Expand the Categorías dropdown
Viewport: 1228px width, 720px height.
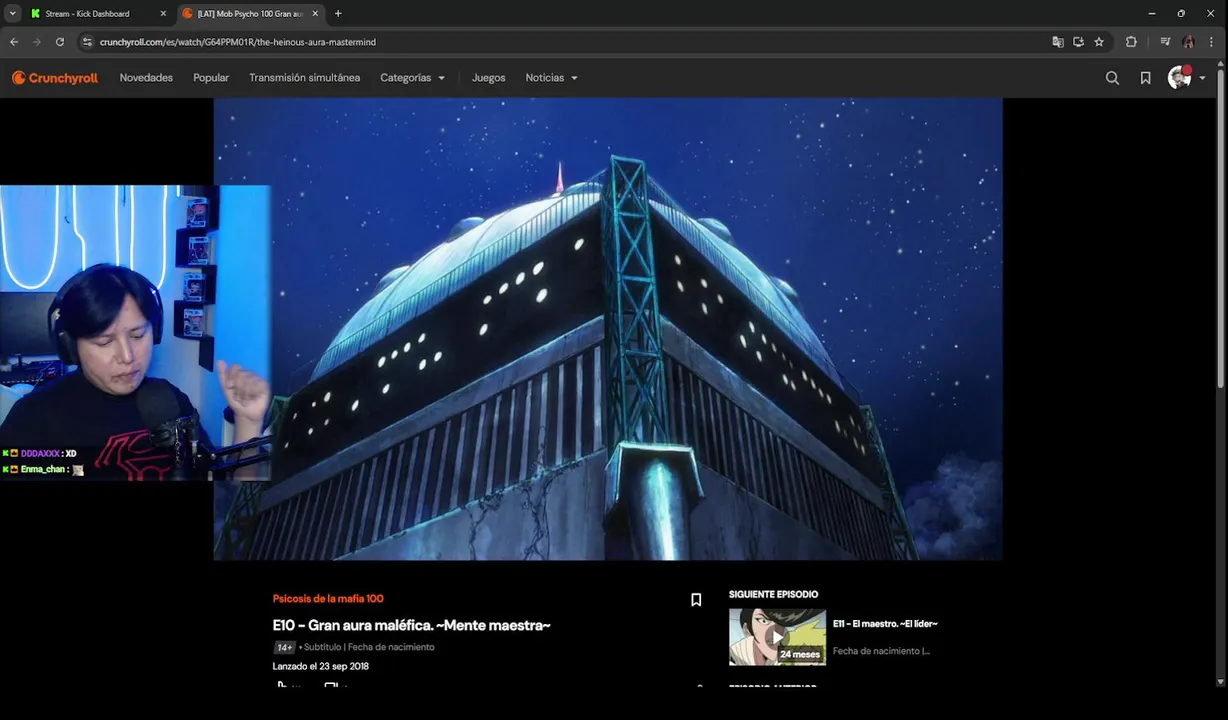point(412,78)
